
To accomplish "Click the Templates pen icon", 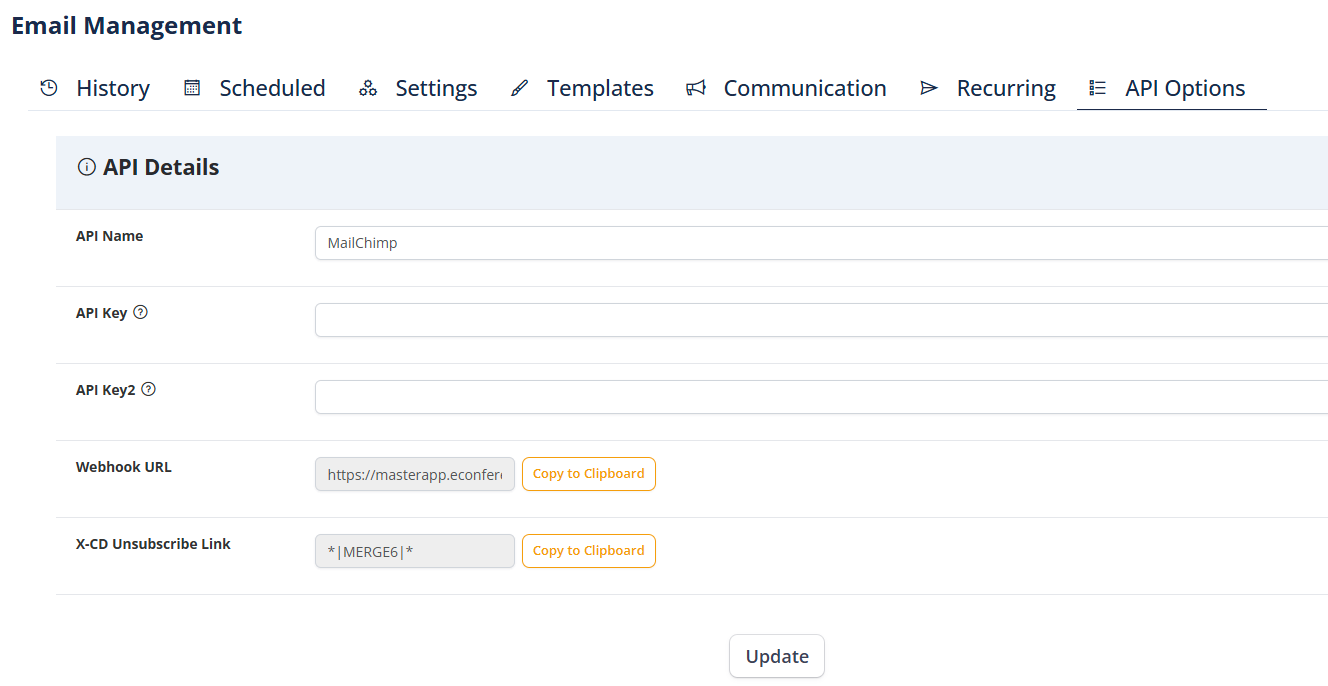I will pyautogui.click(x=519, y=88).
